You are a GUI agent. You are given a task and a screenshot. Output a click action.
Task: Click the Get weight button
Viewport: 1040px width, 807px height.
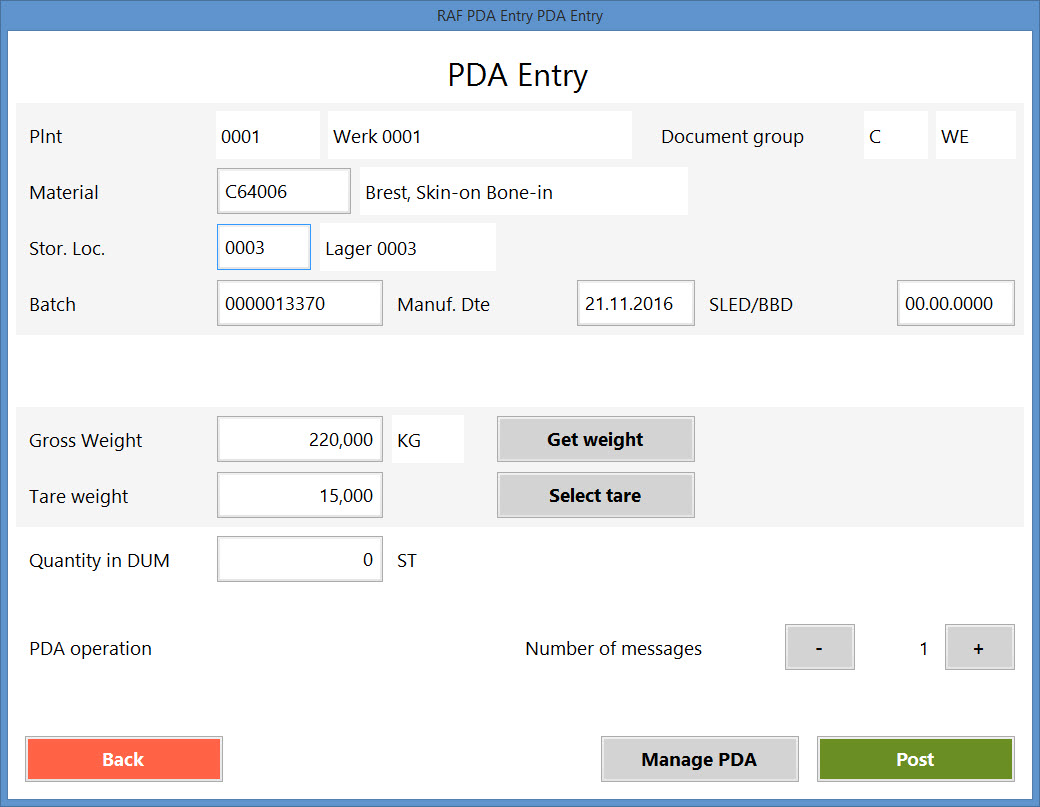point(595,439)
